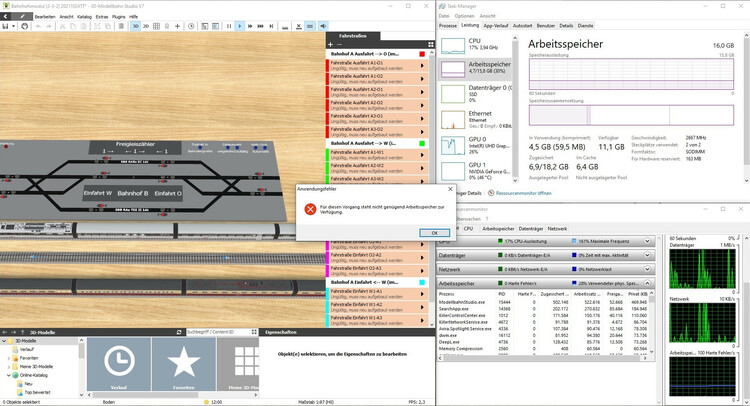This screenshot has width=750, height=406.
Task: Click red color swatch of Bahnhof A Ausfahrt
Action: click(x=423, y=54)
